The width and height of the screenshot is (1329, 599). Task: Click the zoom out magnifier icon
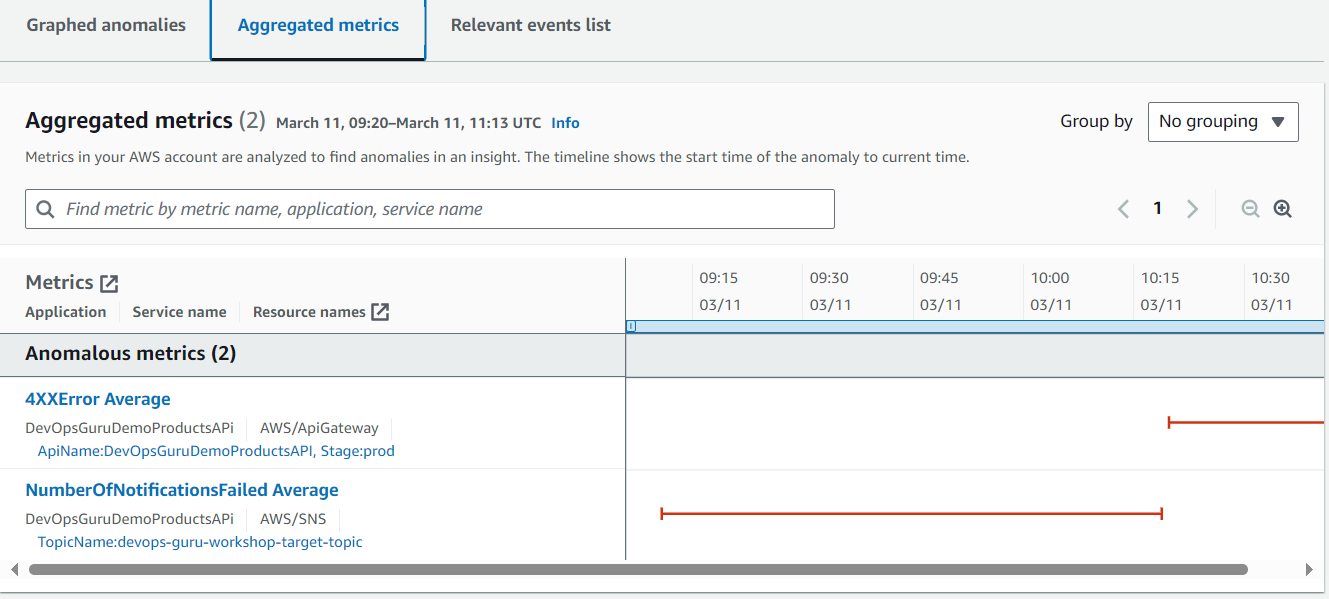[1250, 209]
